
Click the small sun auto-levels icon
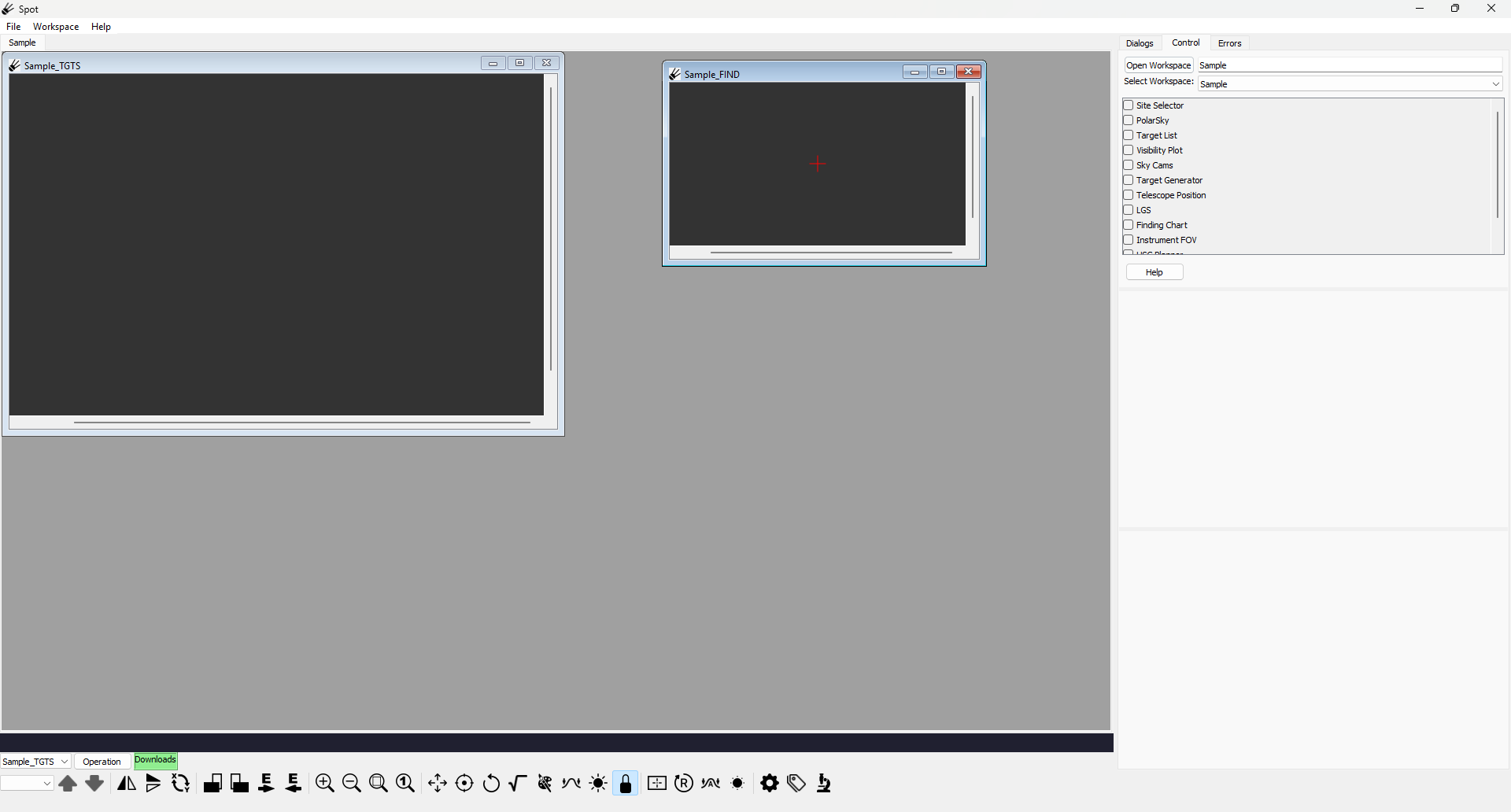pos(738,784)
